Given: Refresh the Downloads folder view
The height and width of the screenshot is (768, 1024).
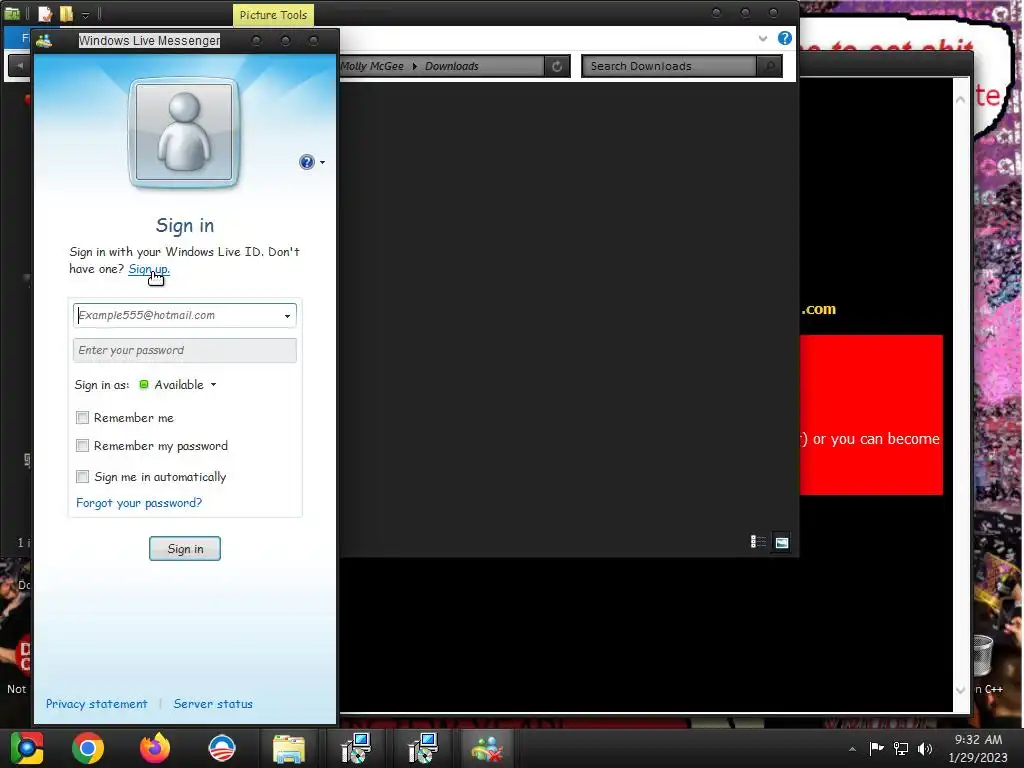Looking at the screenshot, I should 557,66.
